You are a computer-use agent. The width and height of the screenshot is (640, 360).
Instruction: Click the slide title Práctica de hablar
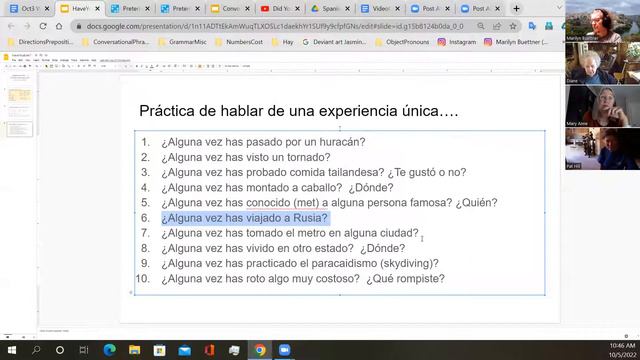coord(299,111)
